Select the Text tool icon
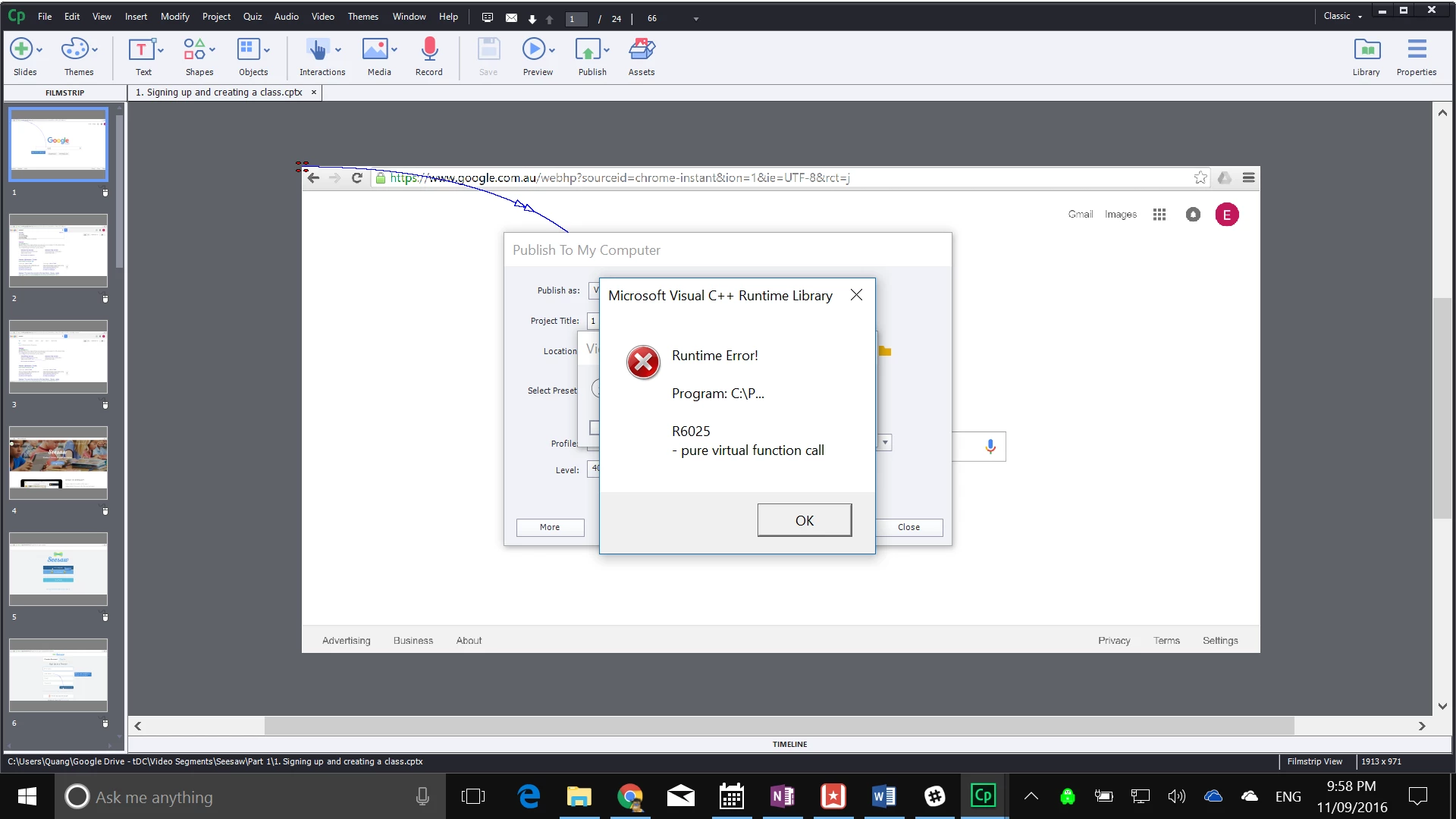Viewport: 1456px width, 819px height. [x=141, y=50]
